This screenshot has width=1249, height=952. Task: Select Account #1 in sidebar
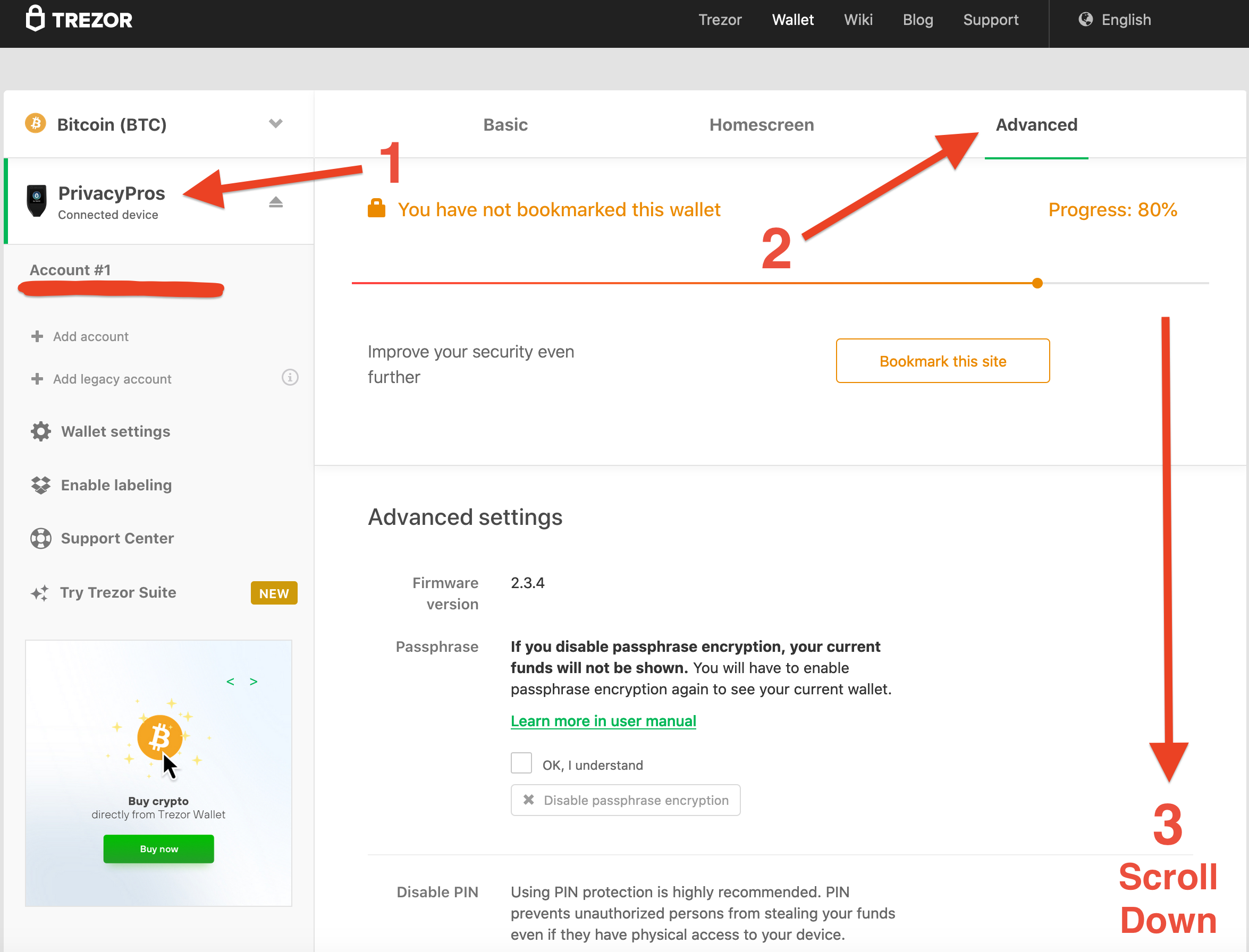click(70, 270)
